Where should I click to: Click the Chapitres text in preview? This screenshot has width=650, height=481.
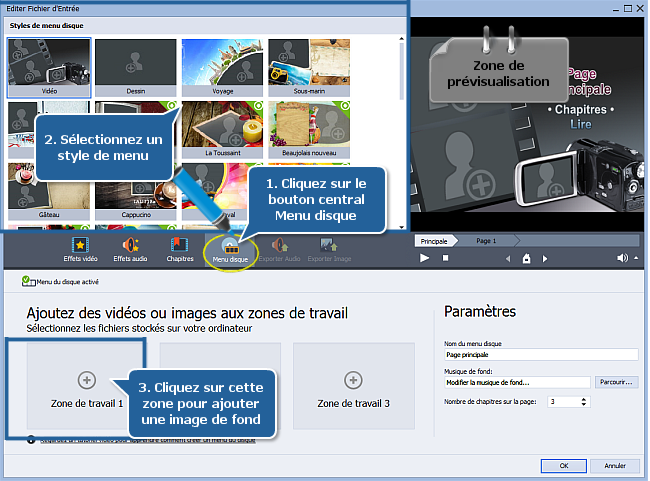(x=581, y=109)
